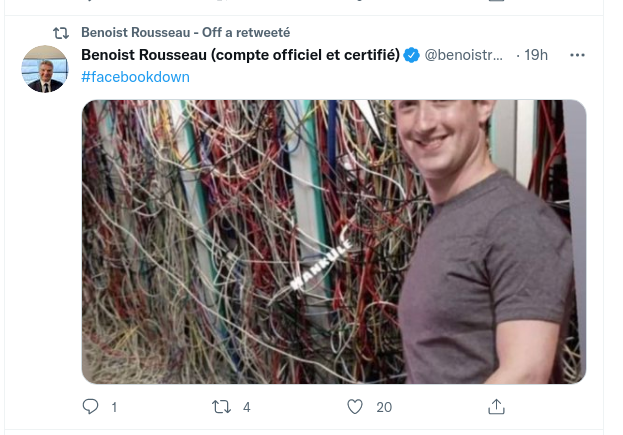Open the share tweet icon
Viewport: 623px width, 435px height.
[x=496, y=407]
